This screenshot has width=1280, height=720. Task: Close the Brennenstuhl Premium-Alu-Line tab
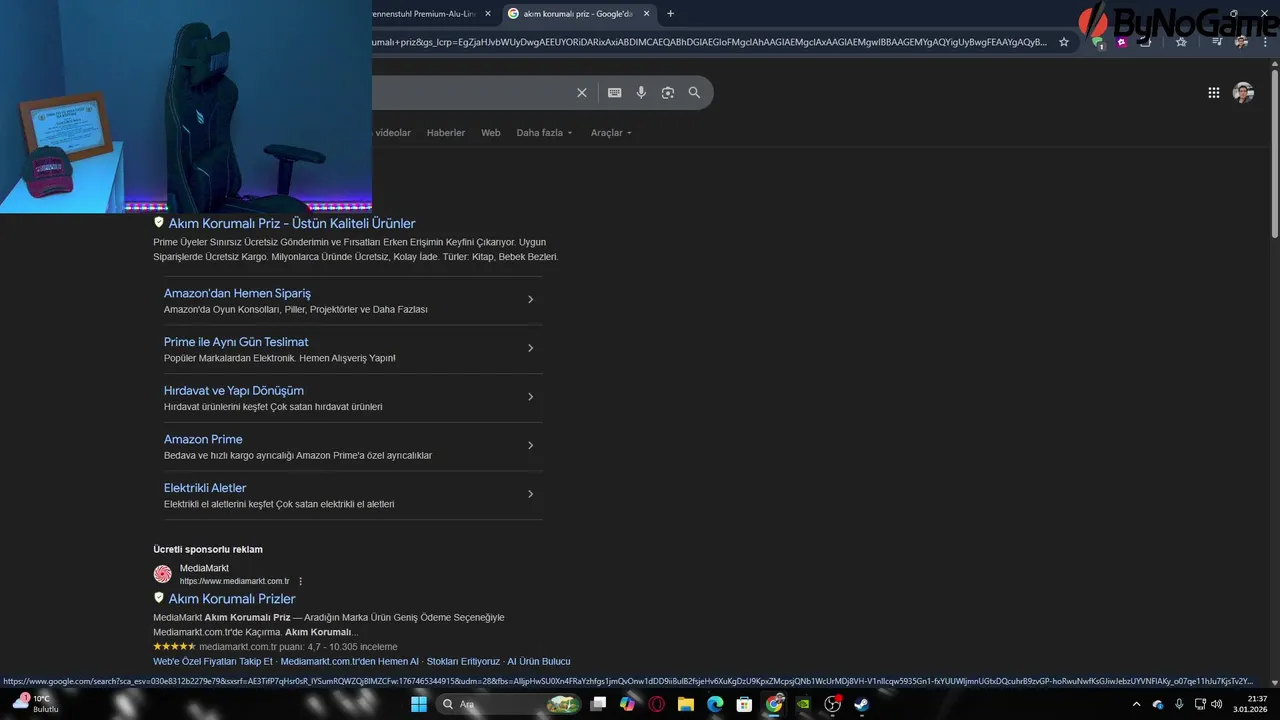[488, 14]
